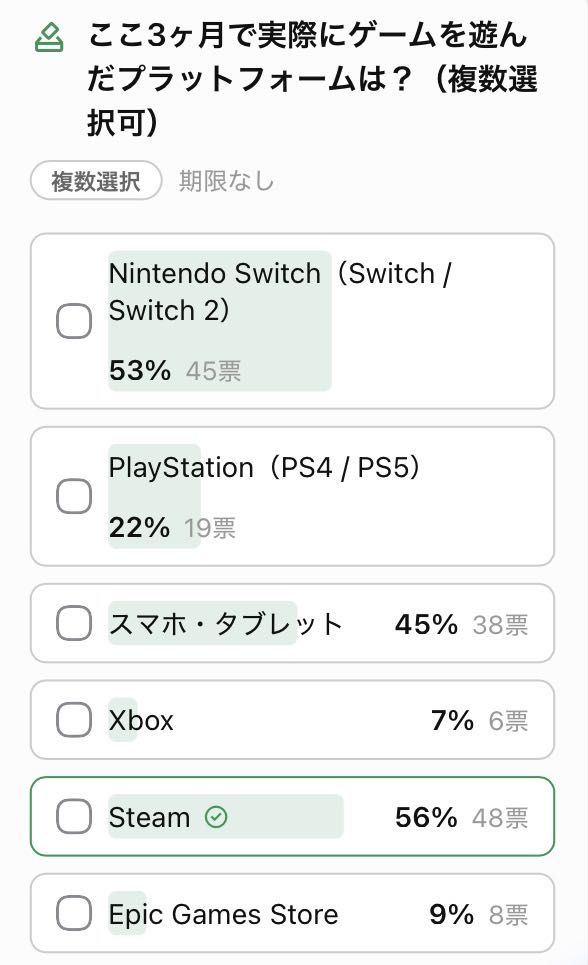Image resolution: width=588 pixels, height=965 pixels.
Task: Click the 45% 38票 smartphone result
Action: [x=462, y=624]
